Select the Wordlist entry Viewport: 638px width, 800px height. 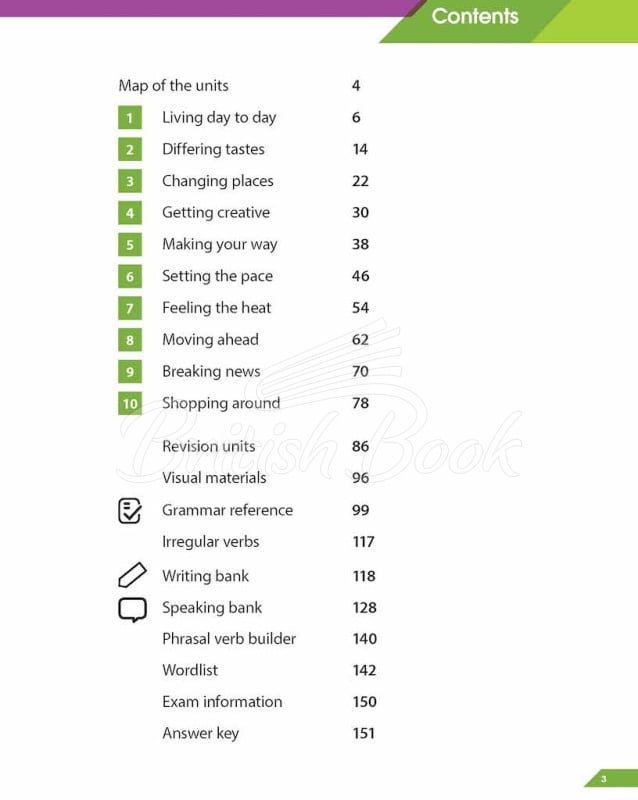tap(190, 670)
